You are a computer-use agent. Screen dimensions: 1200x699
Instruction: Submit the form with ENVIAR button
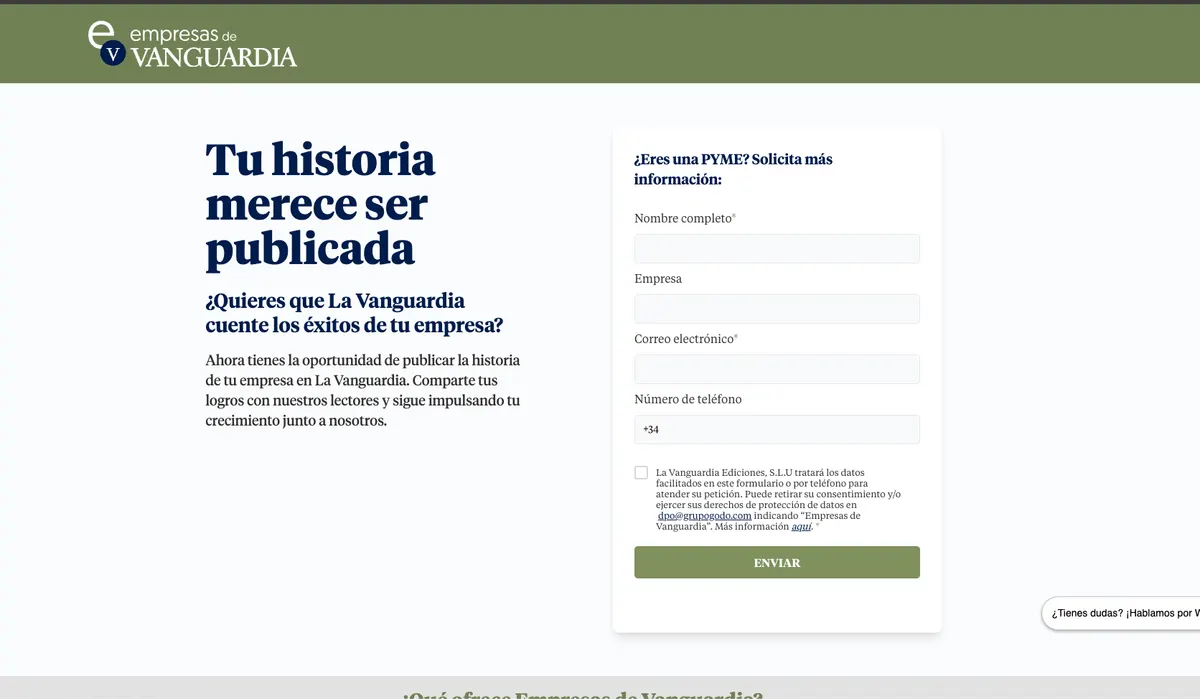click(x=777, y=562)
